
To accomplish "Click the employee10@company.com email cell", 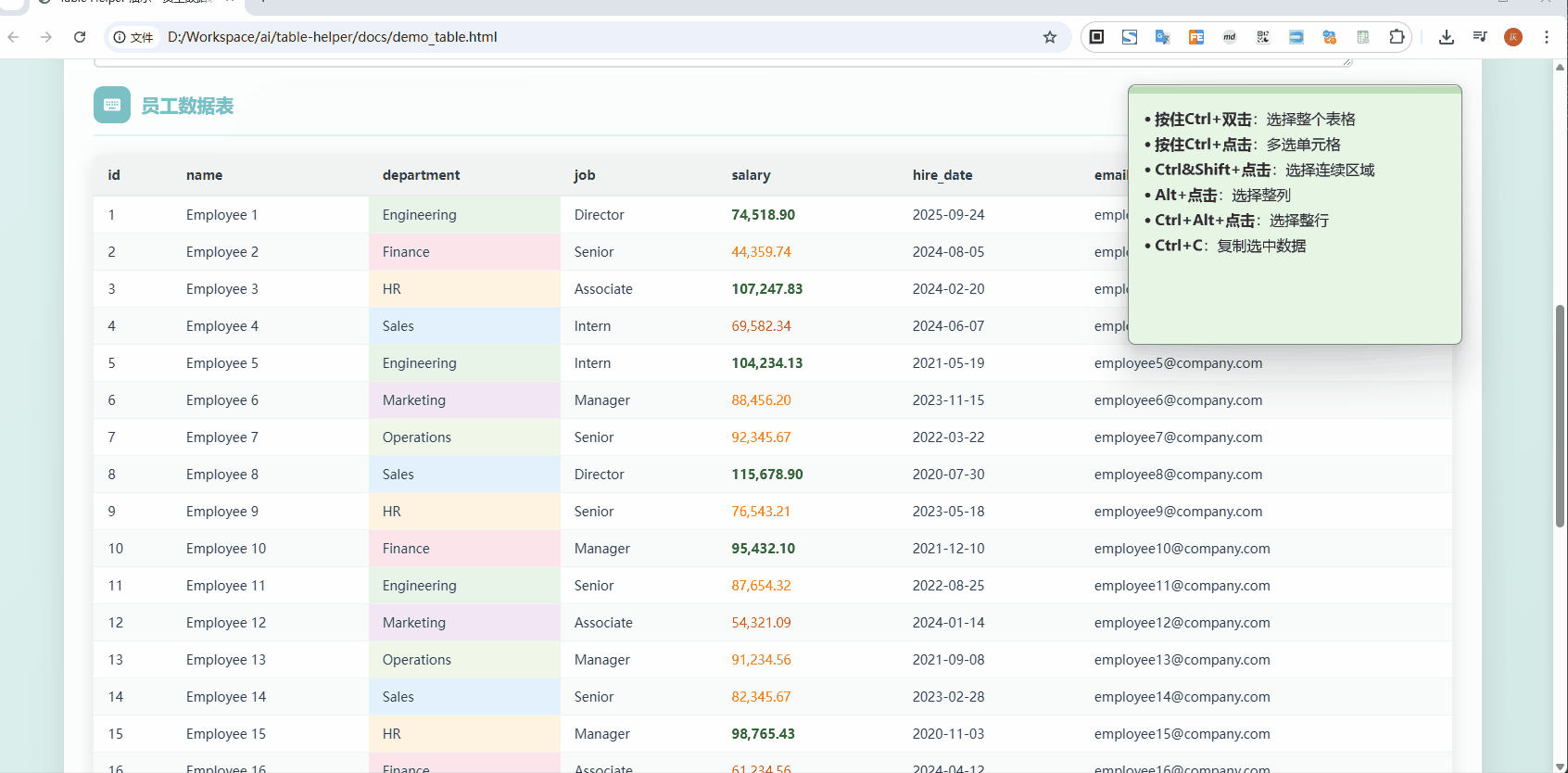I will (x=1182, y=549).
